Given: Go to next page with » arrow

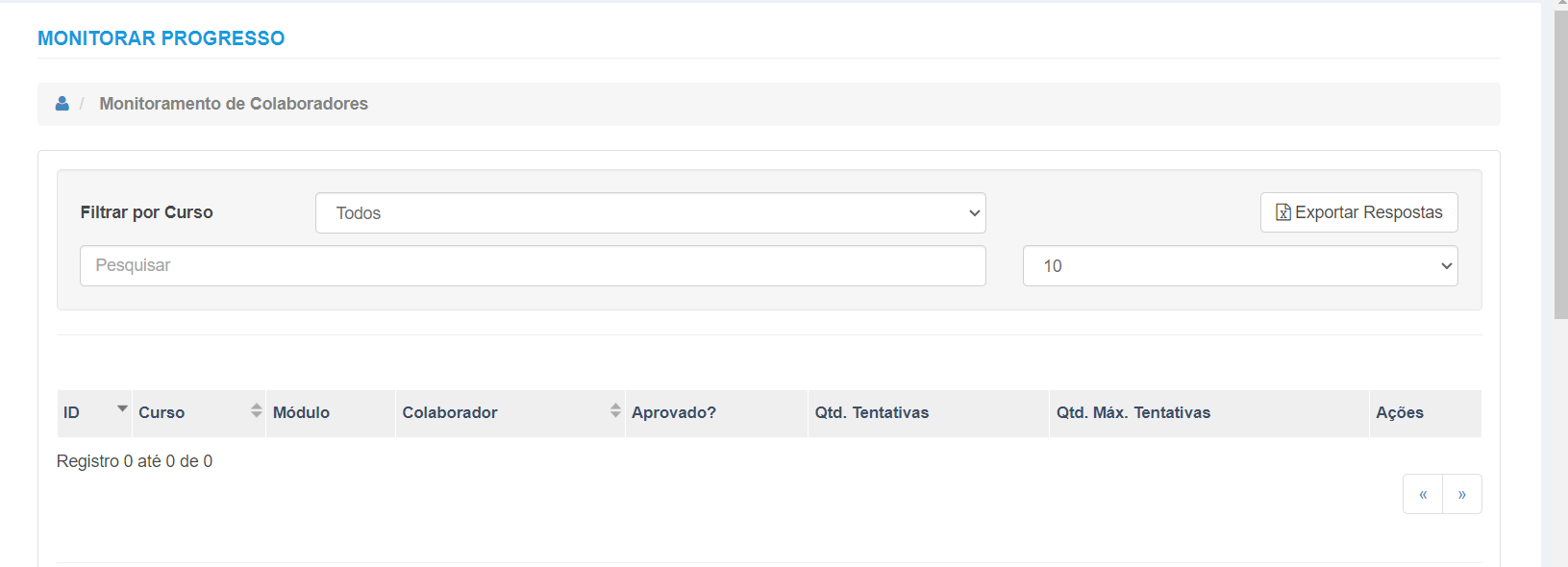Looking at the screenshot, I should coord(1462,494).
